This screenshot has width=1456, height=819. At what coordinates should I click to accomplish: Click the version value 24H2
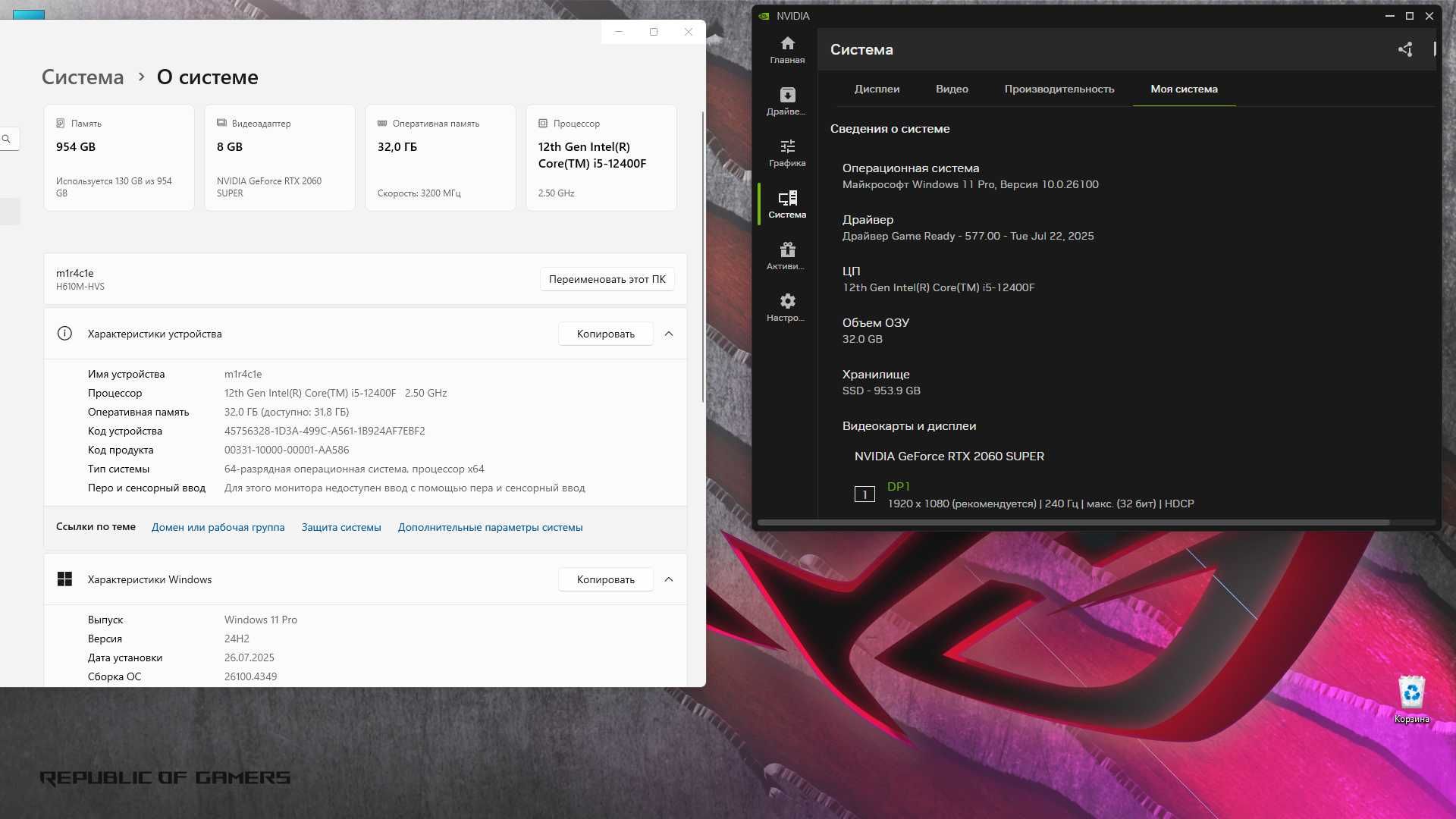pyautogui.click(x=237, y=639)
